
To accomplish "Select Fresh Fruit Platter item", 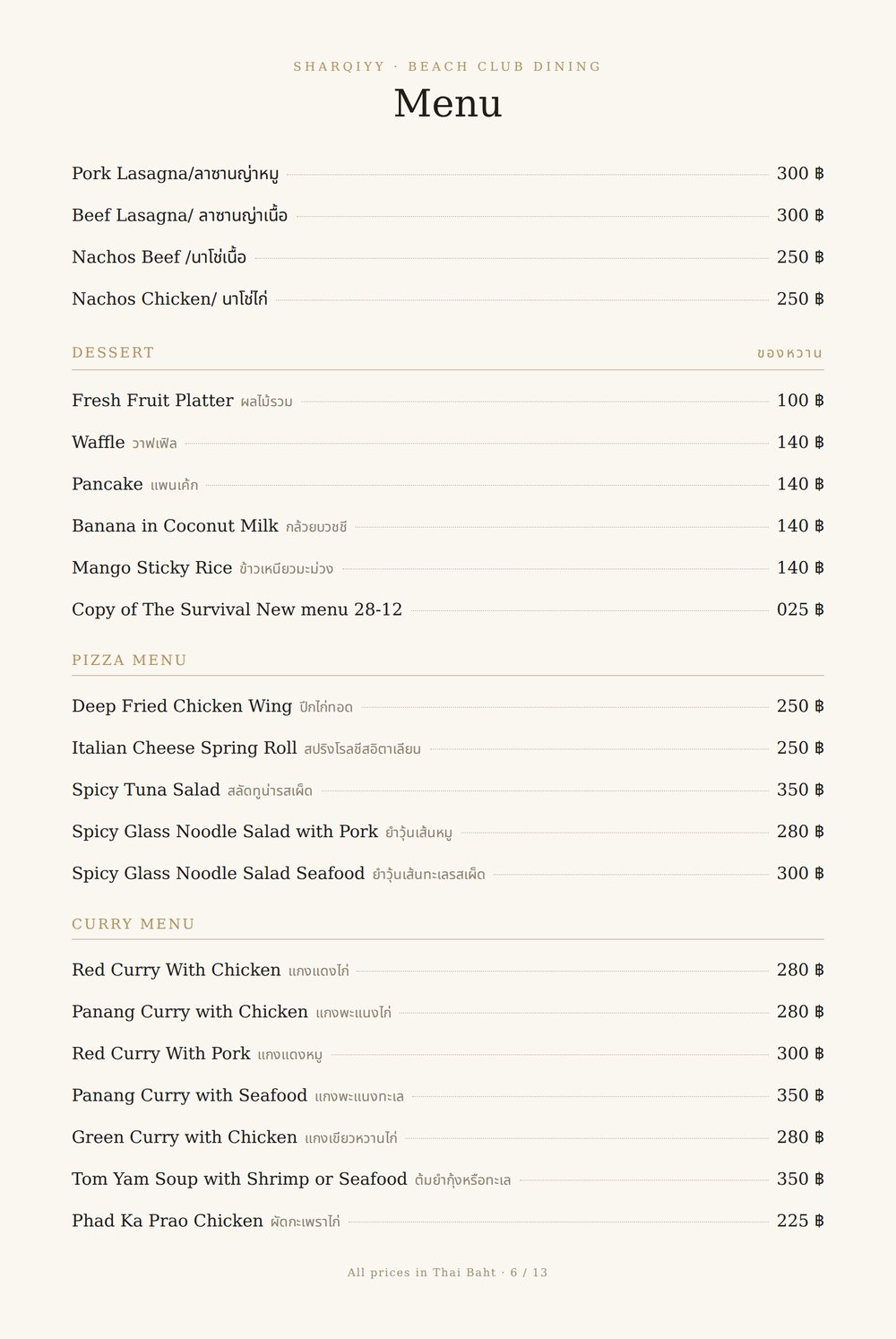I will click(447, 401).
